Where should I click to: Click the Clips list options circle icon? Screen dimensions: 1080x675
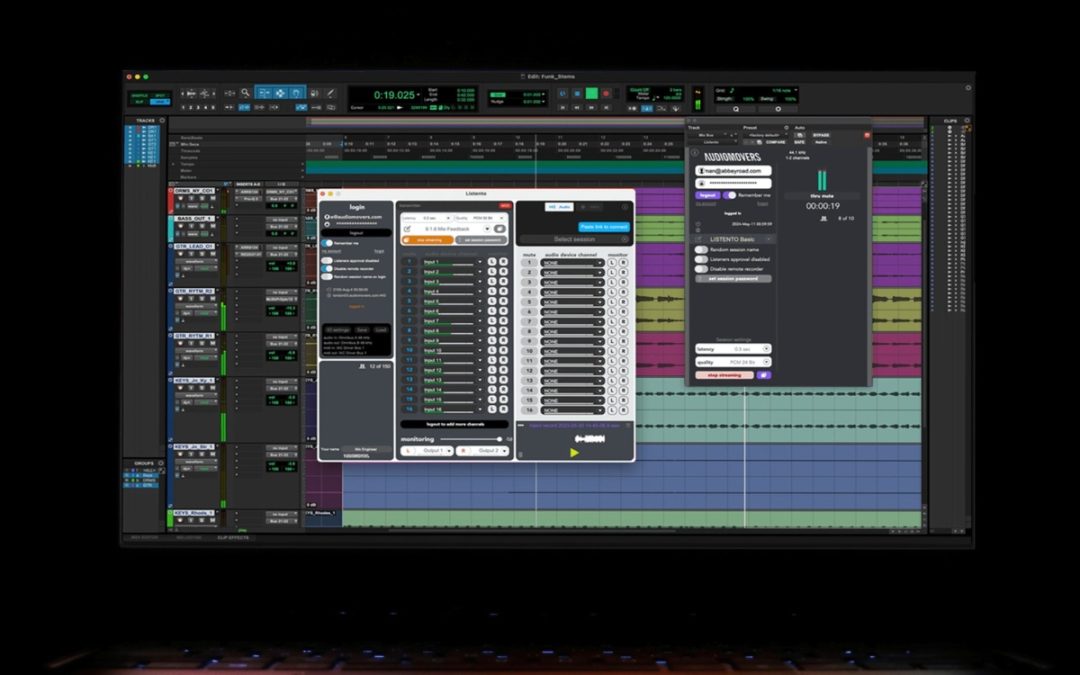coord(967,120)
